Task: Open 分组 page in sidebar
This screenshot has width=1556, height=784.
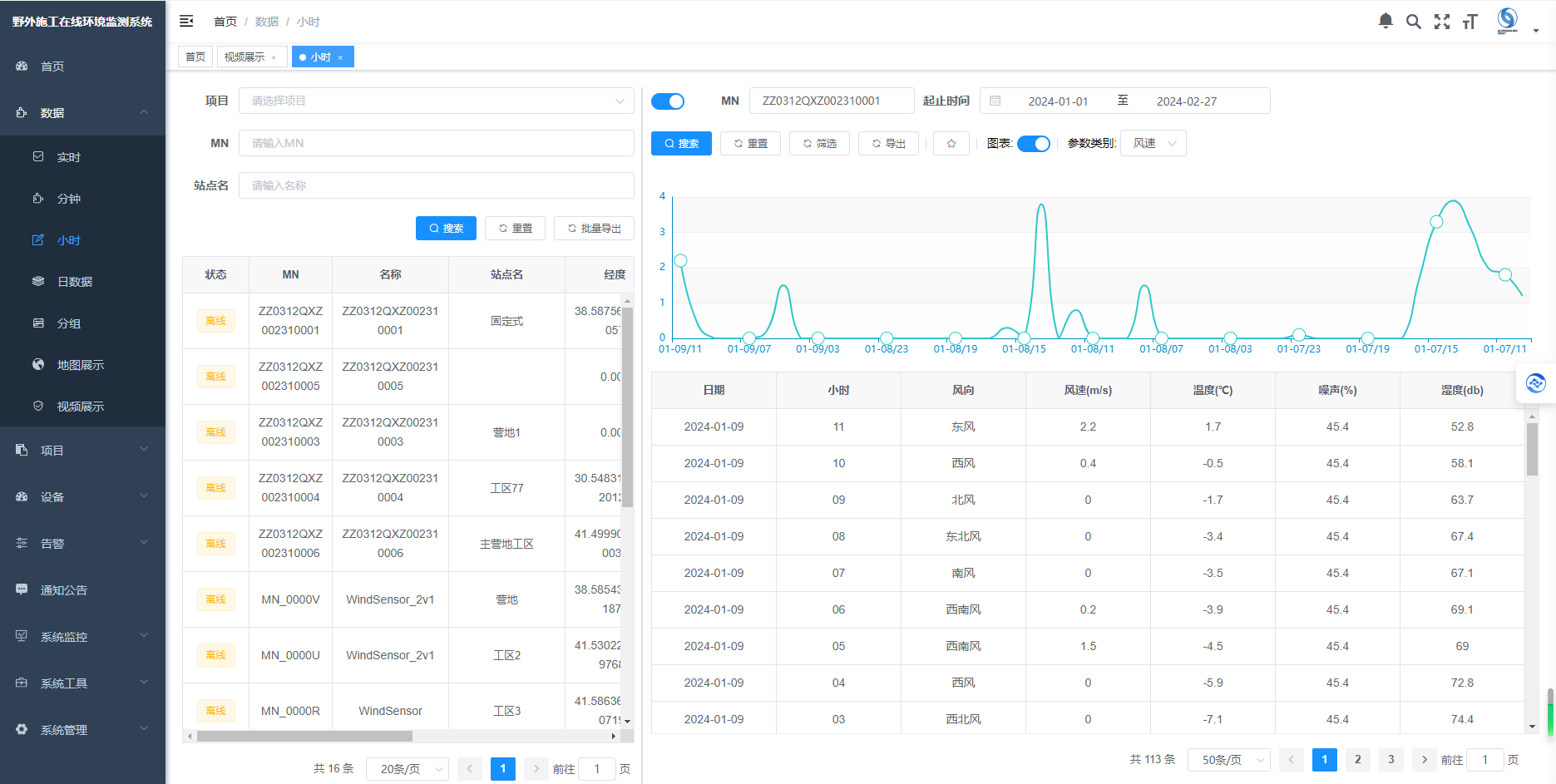Action: (x=82, y=323)
